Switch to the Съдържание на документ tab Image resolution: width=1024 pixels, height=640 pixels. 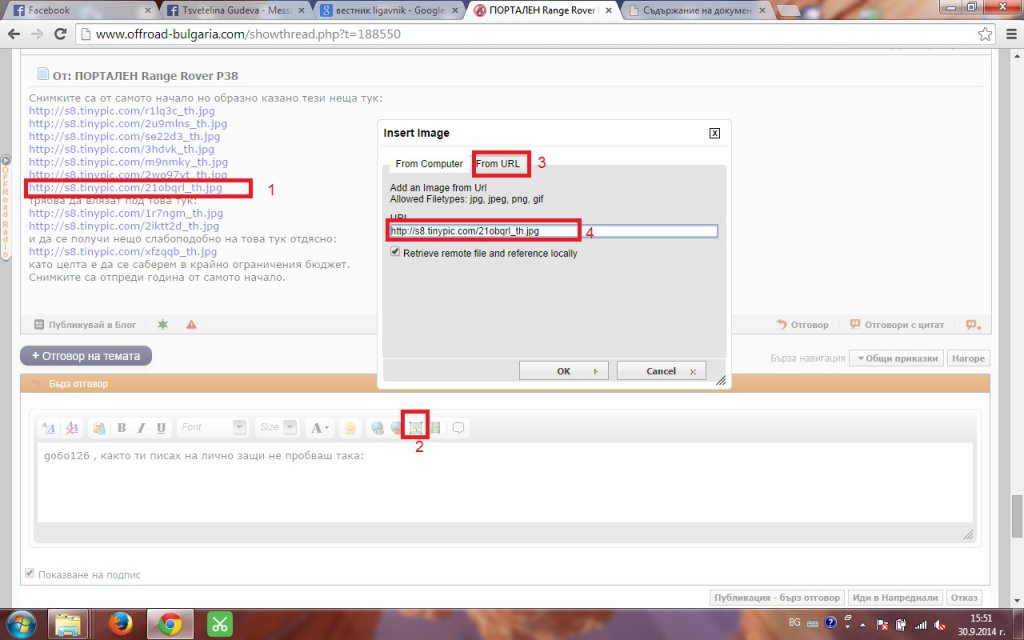coord(696,10)
